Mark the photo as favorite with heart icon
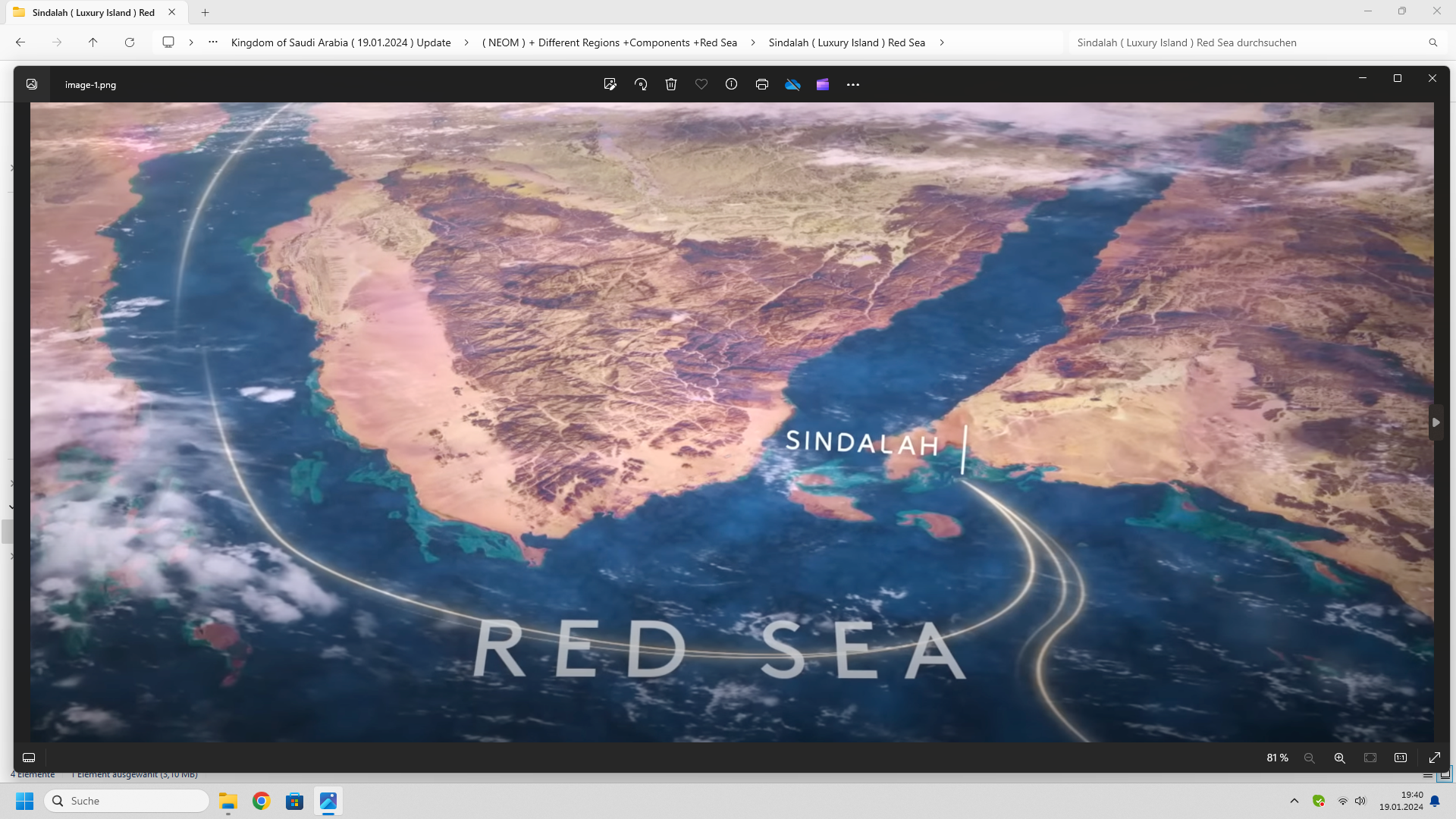The image size is (1456, 819). 701,84
